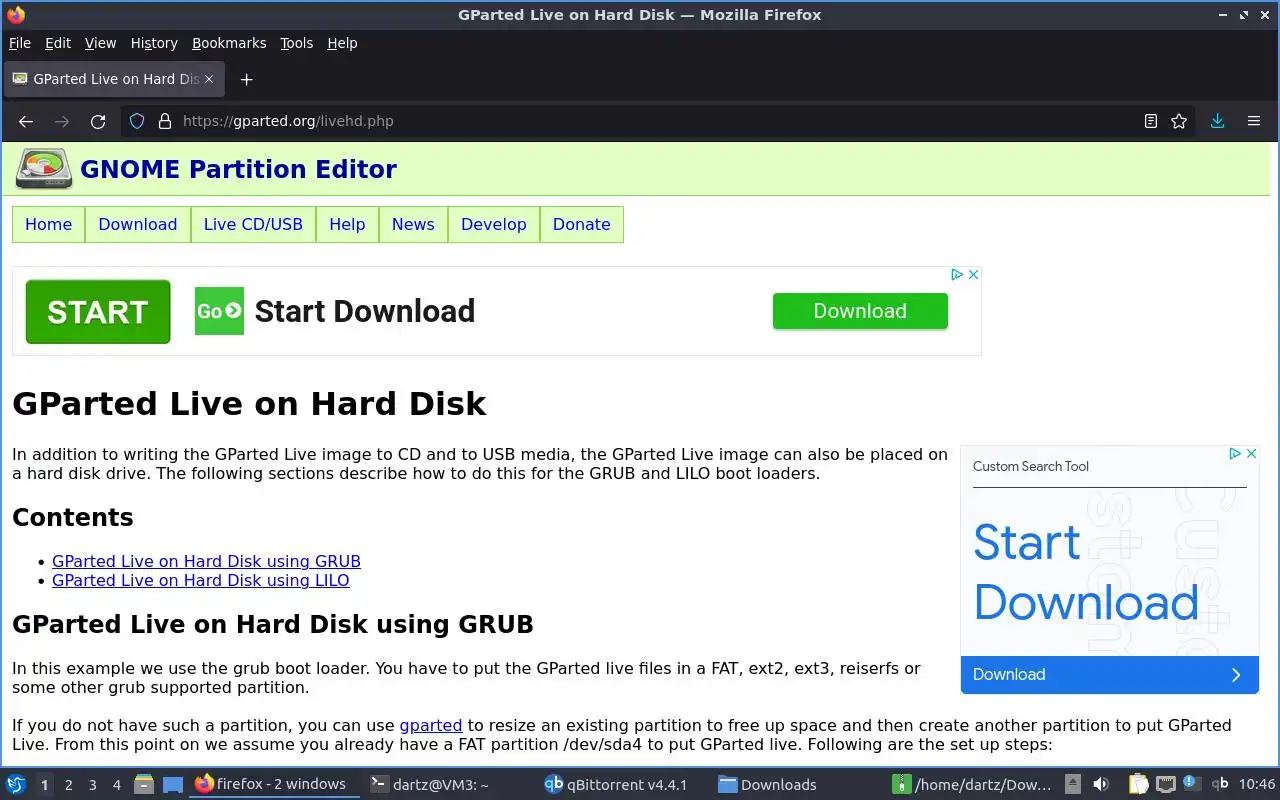Screen dimensions: 1280x800
Task: Click the file manager icon in taskbar
Action: [144, 784]
